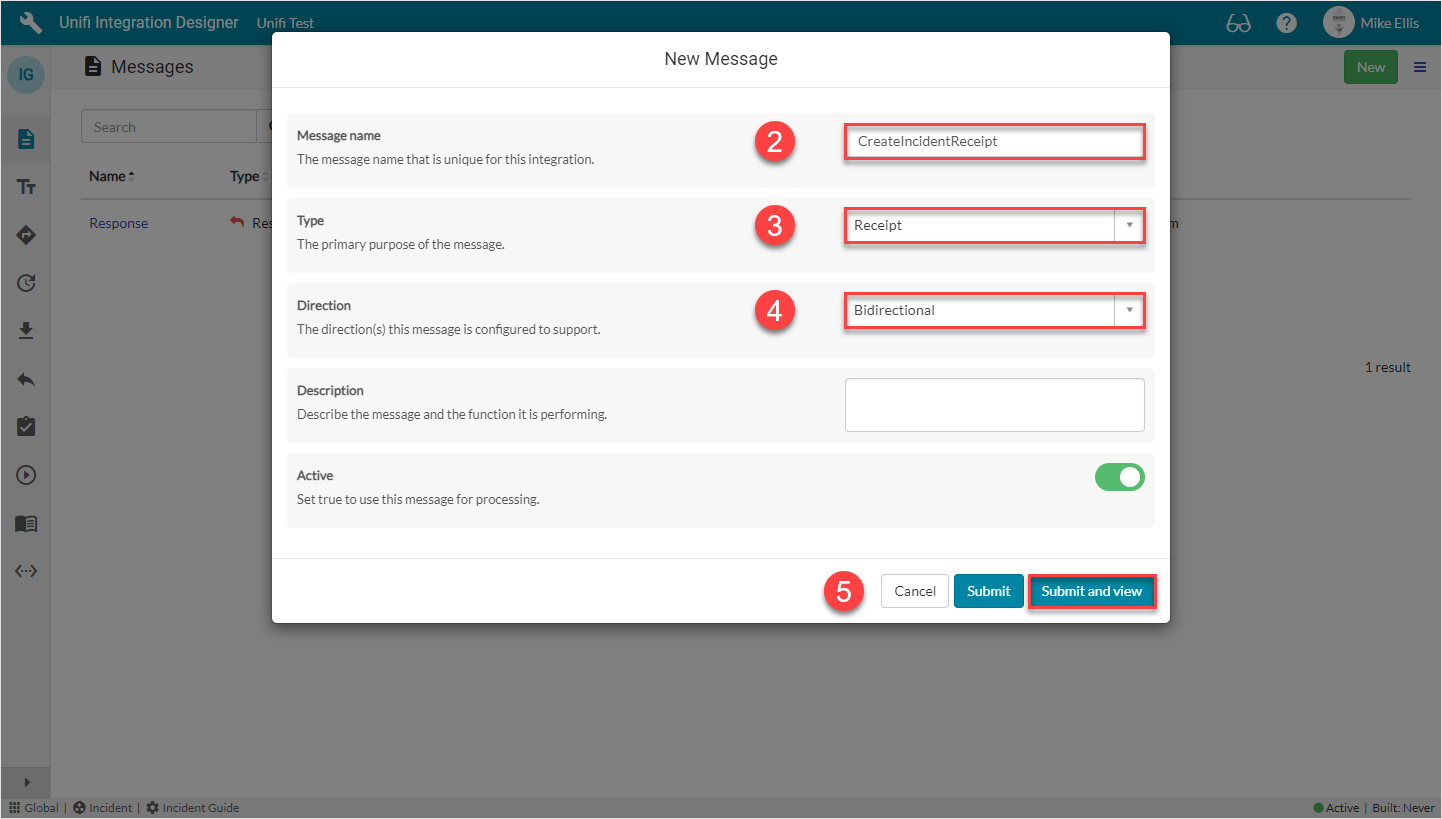Open help via the question mark icon

1286,22
